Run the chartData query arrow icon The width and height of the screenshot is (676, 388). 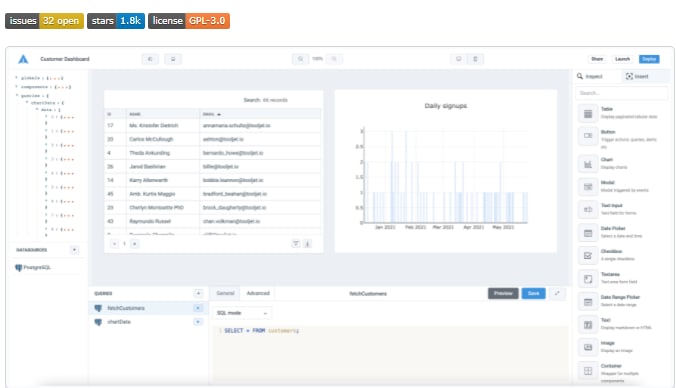click(198, 322)
